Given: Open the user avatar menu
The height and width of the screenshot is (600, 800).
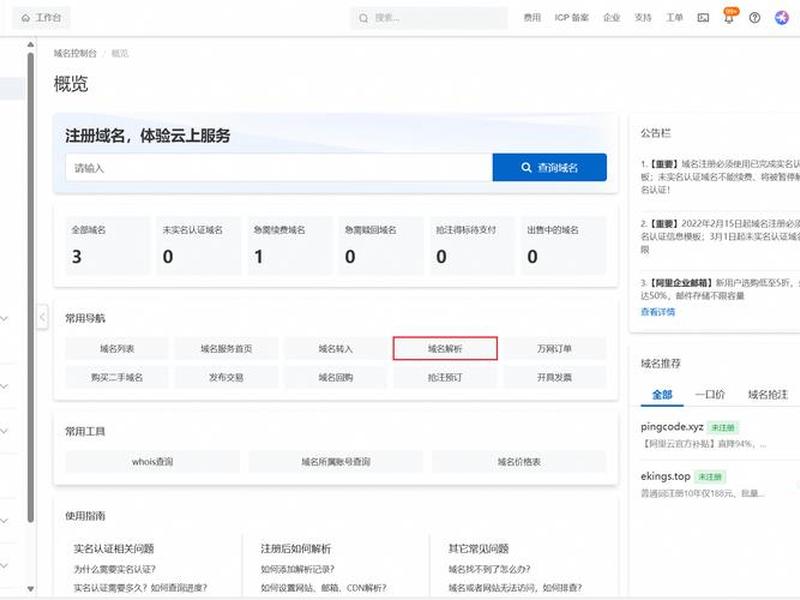Looking at the screenshot, I should [x=782, y=18].
